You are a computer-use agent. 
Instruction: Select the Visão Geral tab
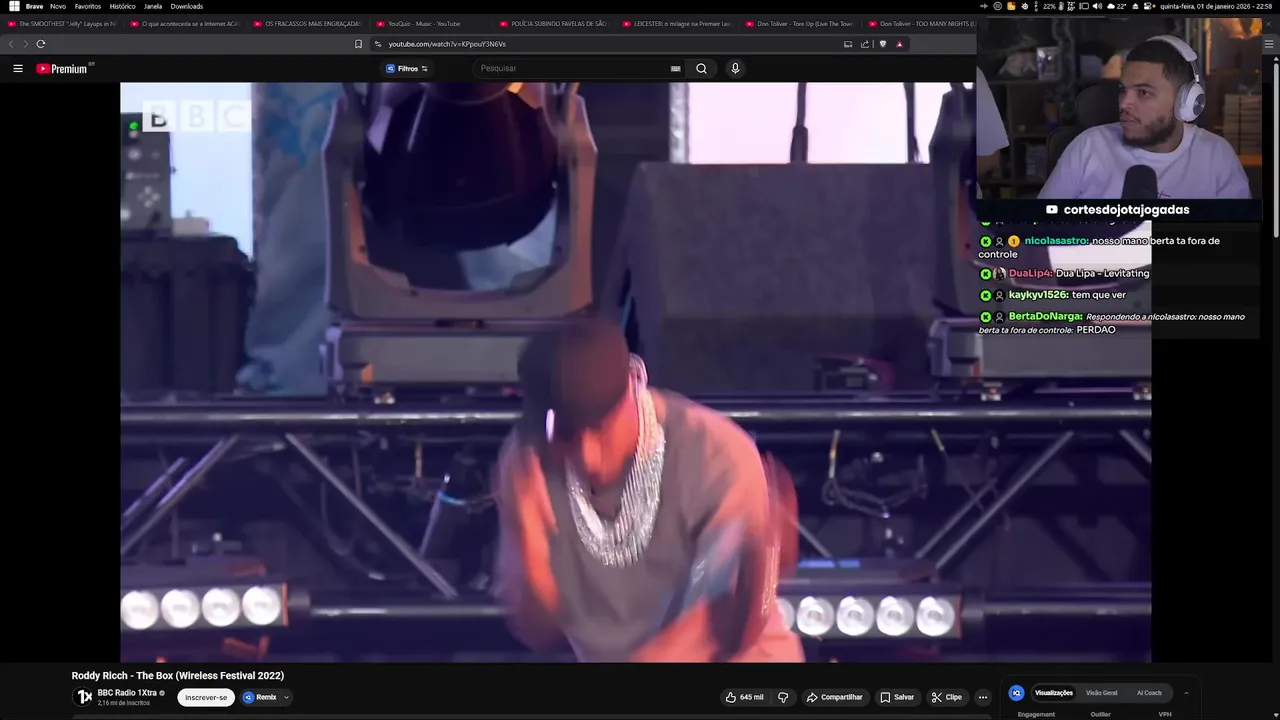pyautogui.click(x=1102, y=693)
